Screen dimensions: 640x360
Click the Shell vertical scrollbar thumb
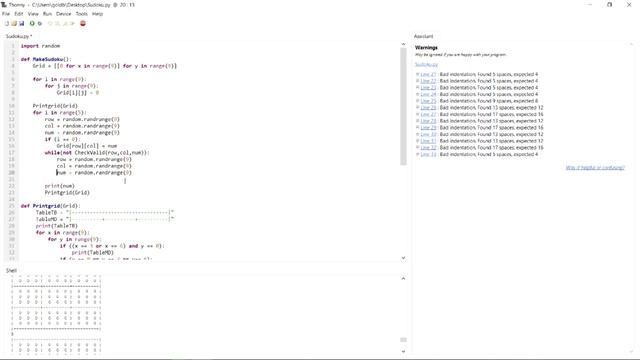pos(403,340)
